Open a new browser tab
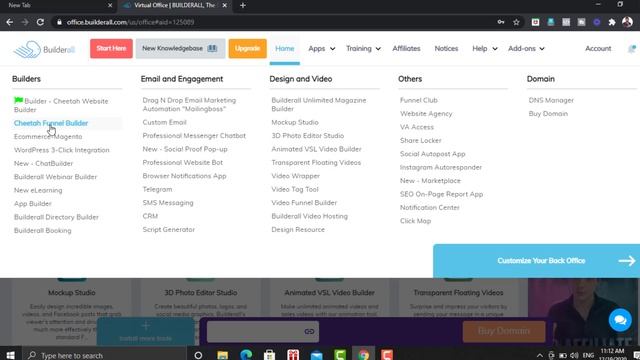Screen dimensions: 640x360 point(243,5)
